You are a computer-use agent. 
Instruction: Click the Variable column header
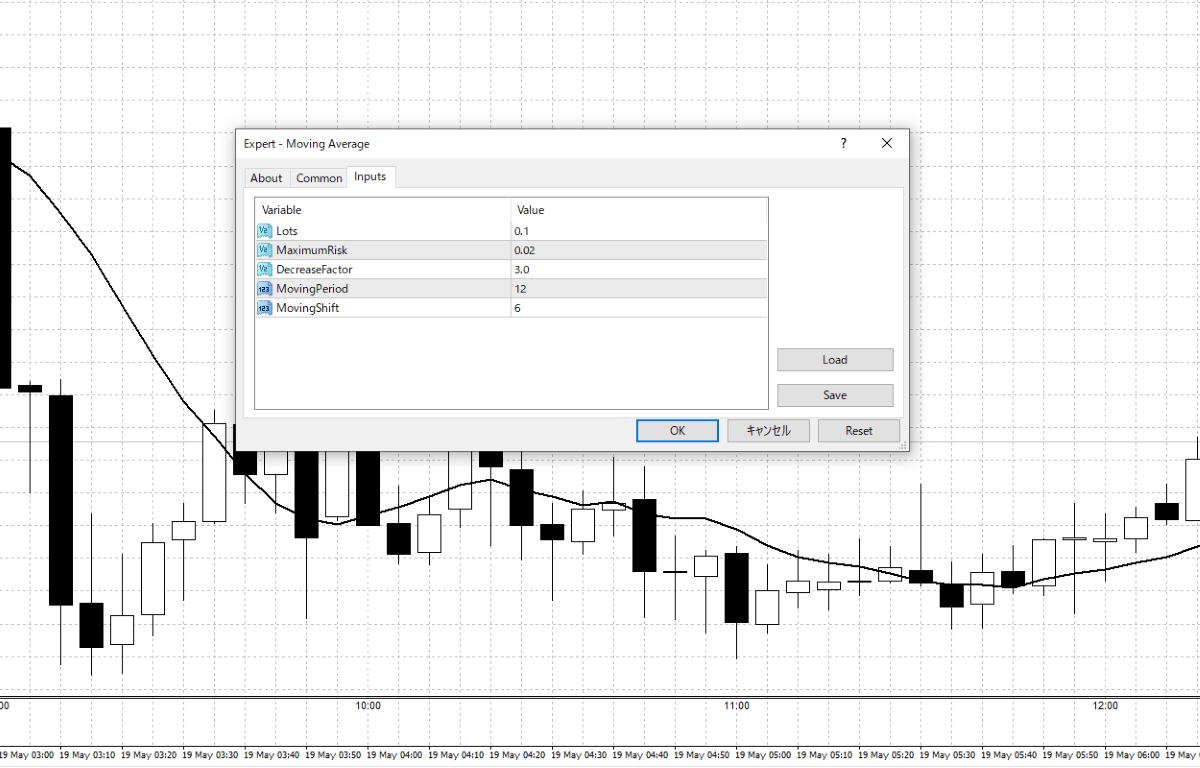[281, 210]
